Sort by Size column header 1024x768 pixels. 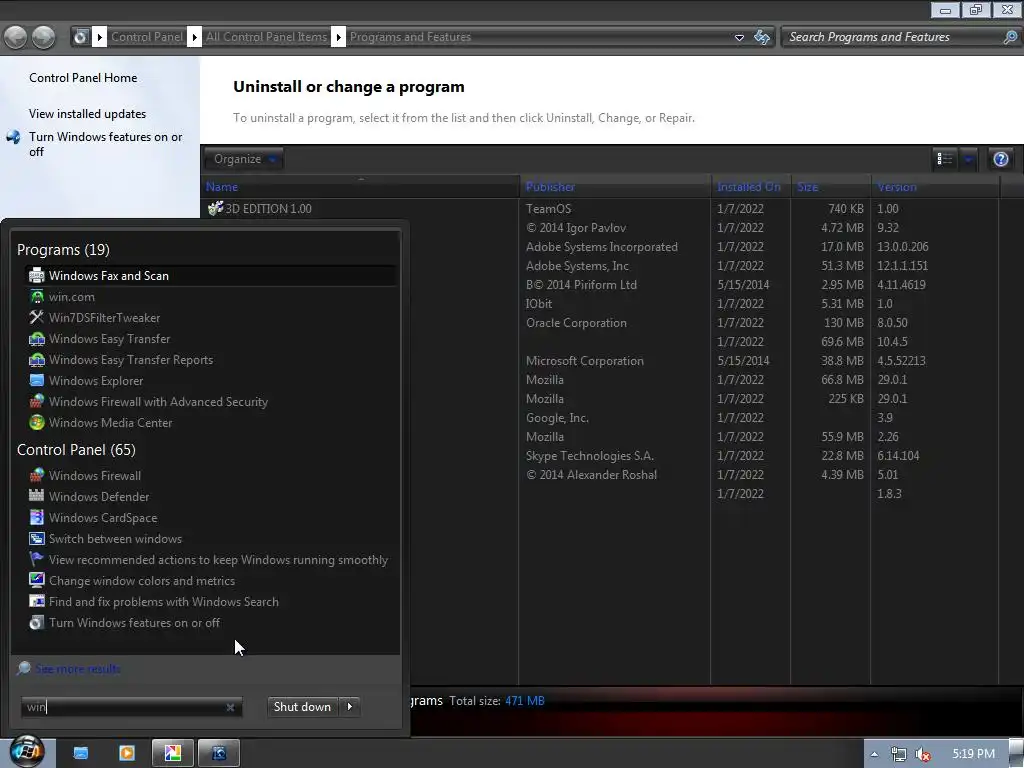tap(831, 187)
